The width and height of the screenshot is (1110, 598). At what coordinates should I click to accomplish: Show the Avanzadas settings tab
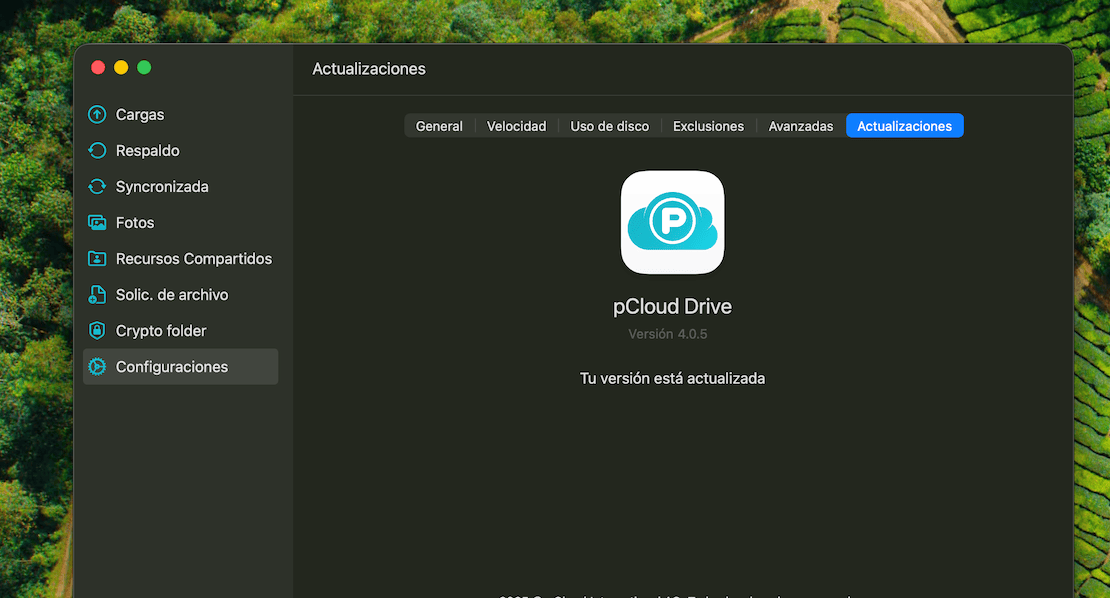[800, 126]
